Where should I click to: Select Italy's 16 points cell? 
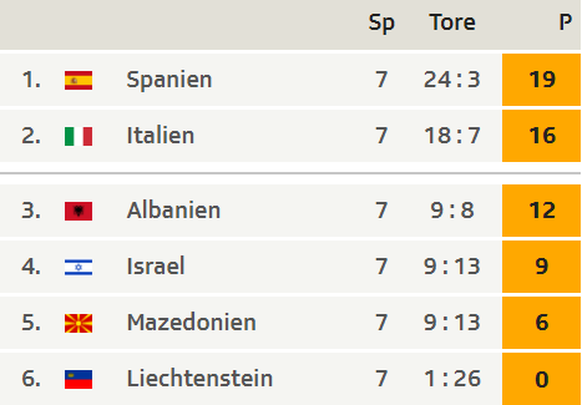pos(541,136)
